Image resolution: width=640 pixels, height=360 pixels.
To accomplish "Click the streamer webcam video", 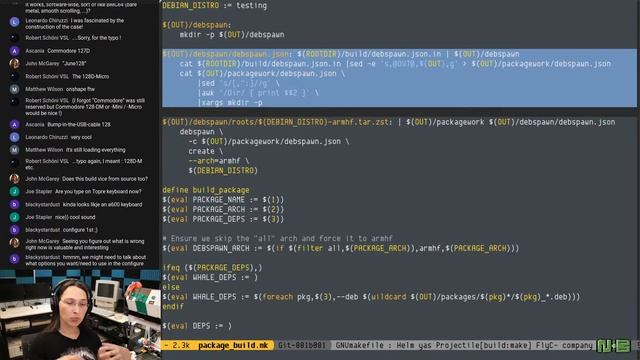I will 80,314.
